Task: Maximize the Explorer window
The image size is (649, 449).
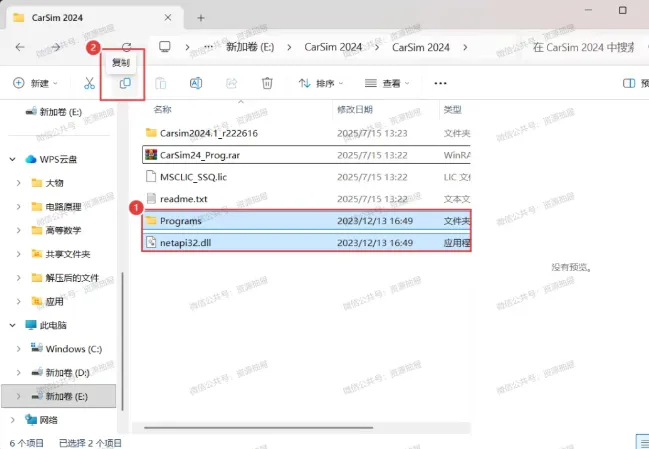Action: click(x=623, y=10)
